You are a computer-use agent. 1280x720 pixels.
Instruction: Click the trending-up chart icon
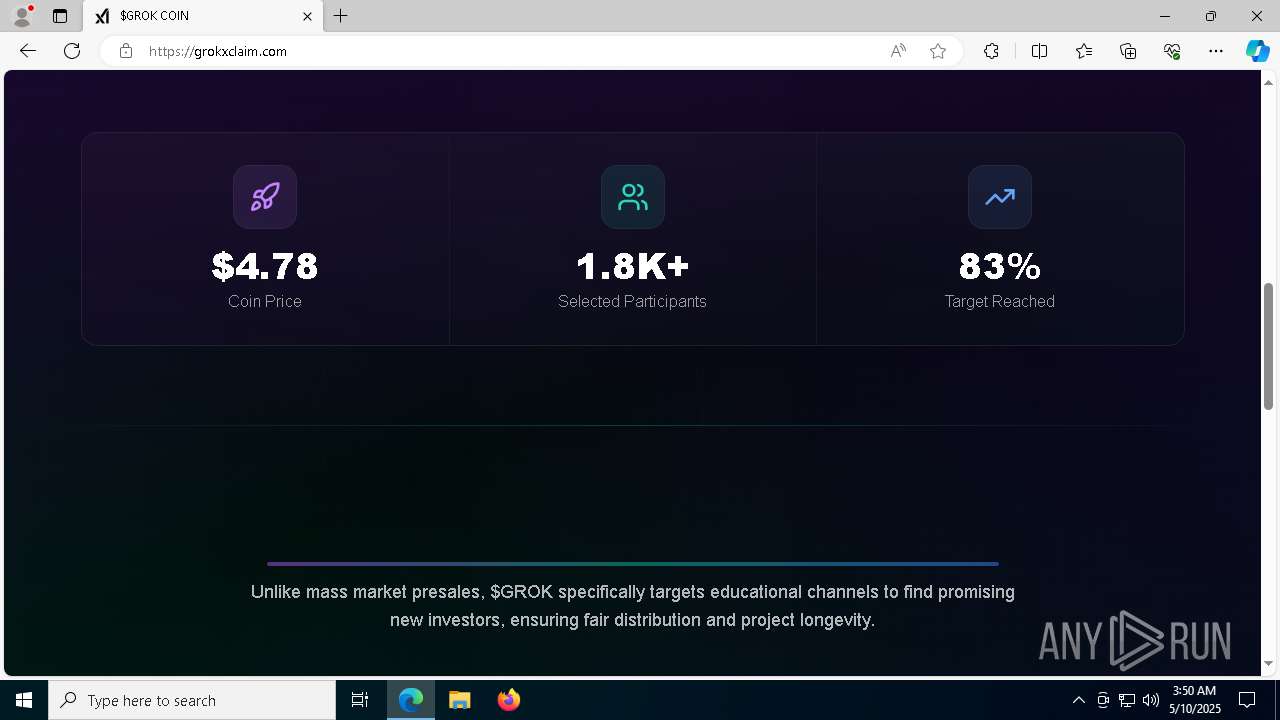(1000, 197)
